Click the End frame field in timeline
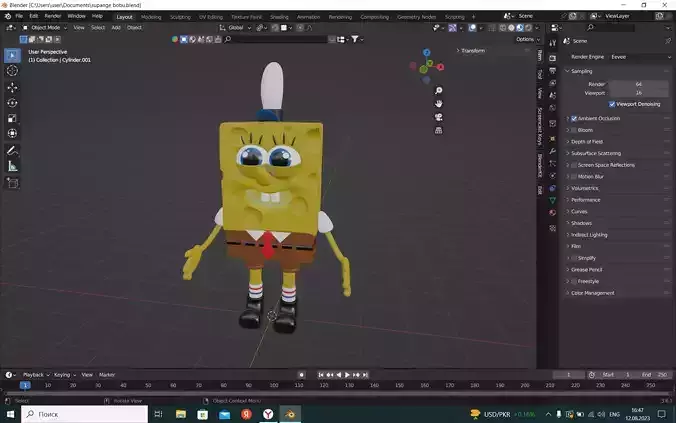The image size is (676, 423). pyautogui.click(x=654, y=375)
